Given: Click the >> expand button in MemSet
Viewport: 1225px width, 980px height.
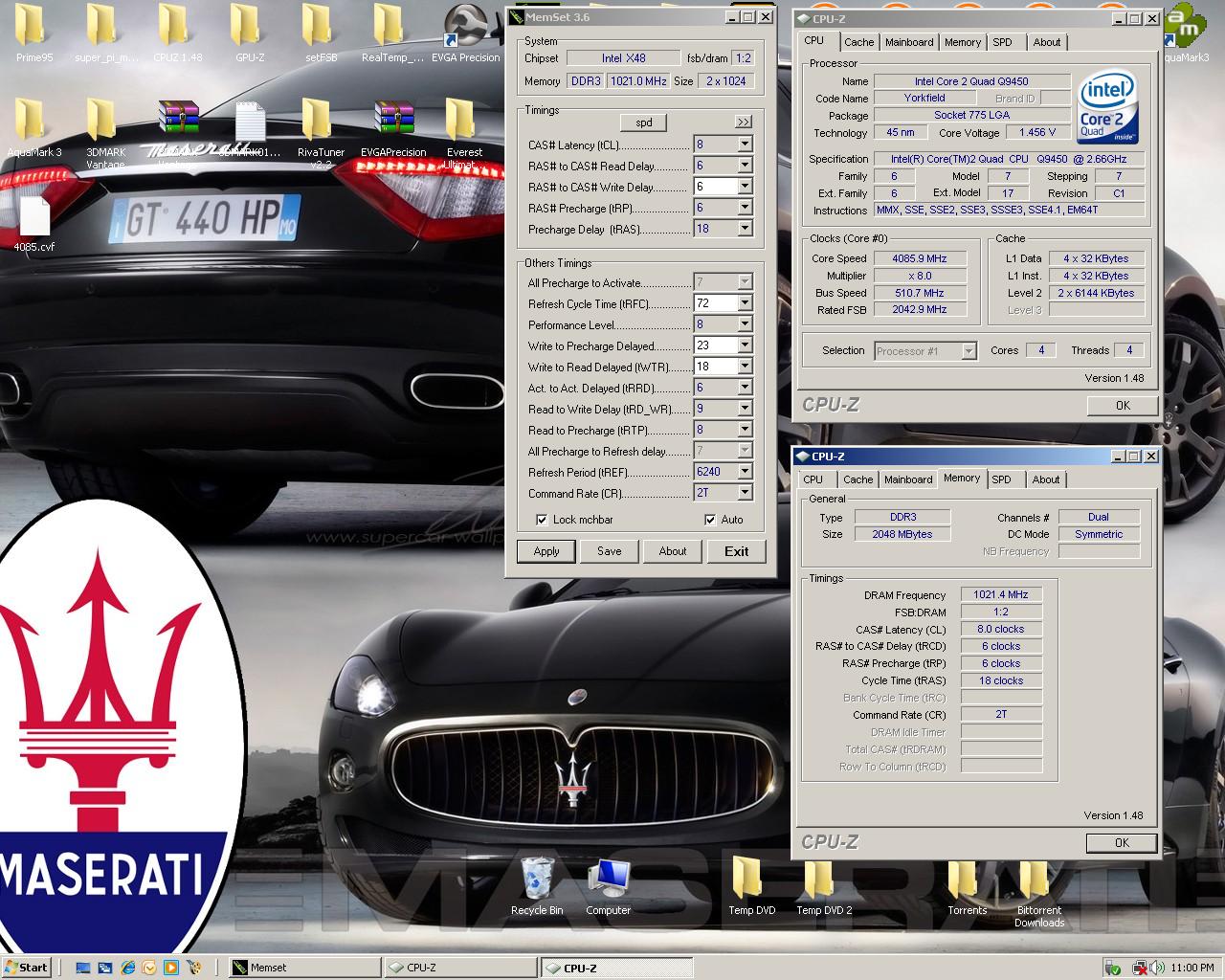Looking at the screenshot, I should tap(744, 122).
